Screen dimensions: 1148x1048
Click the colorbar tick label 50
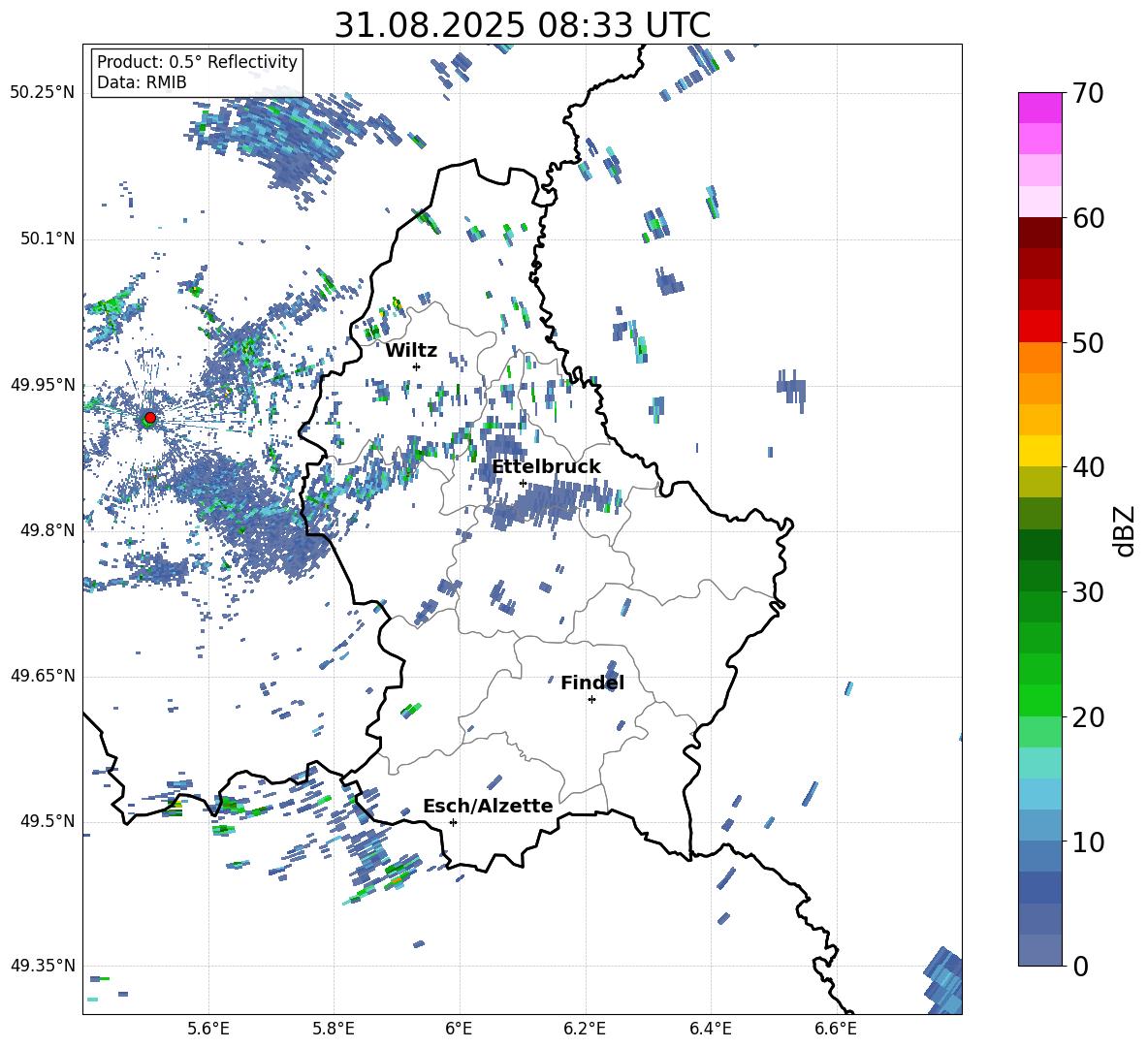click(x=1088, y=343)
